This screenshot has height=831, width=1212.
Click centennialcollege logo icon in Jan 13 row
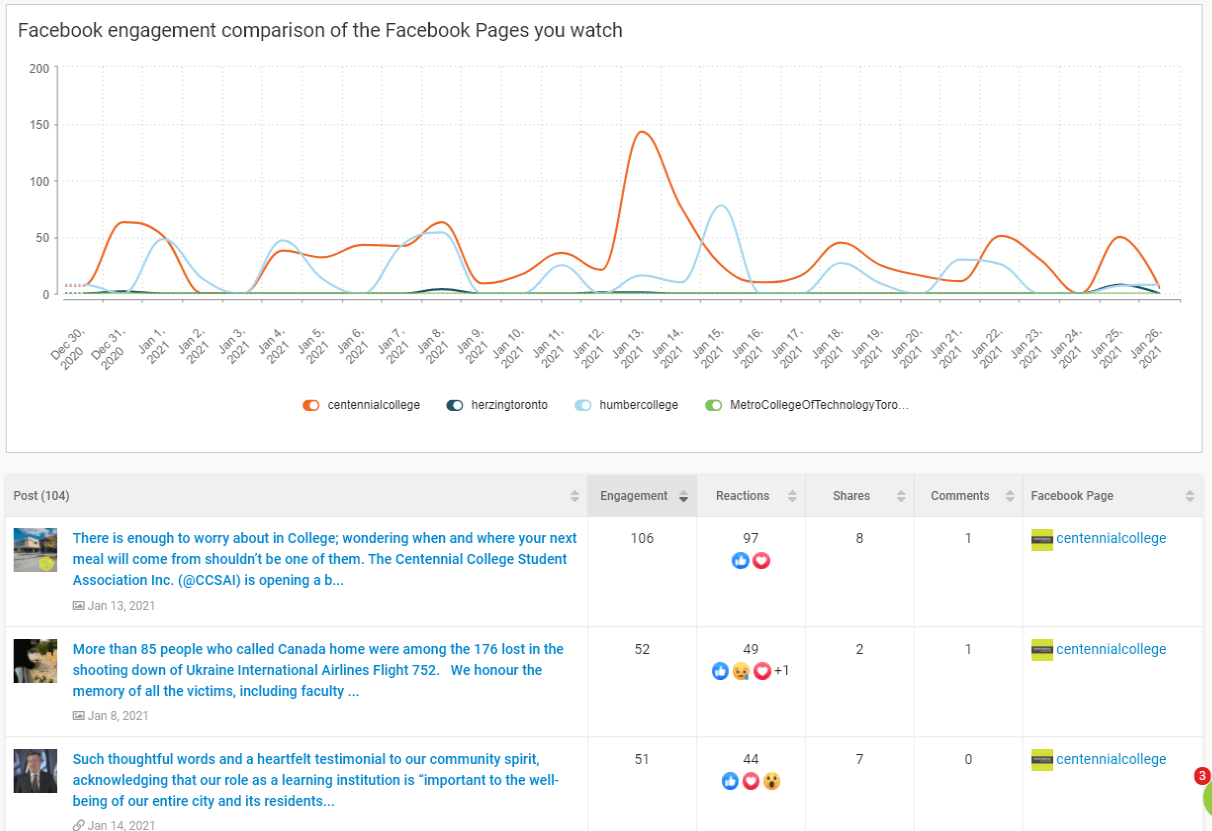pyautogui.click(x=1042, y=540)
